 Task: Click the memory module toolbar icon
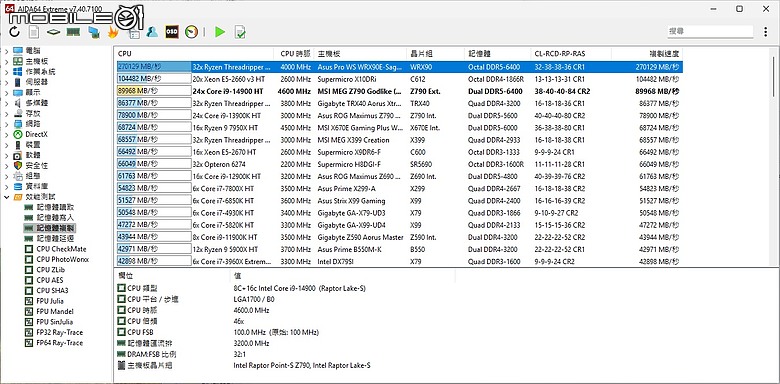(73, 32)
